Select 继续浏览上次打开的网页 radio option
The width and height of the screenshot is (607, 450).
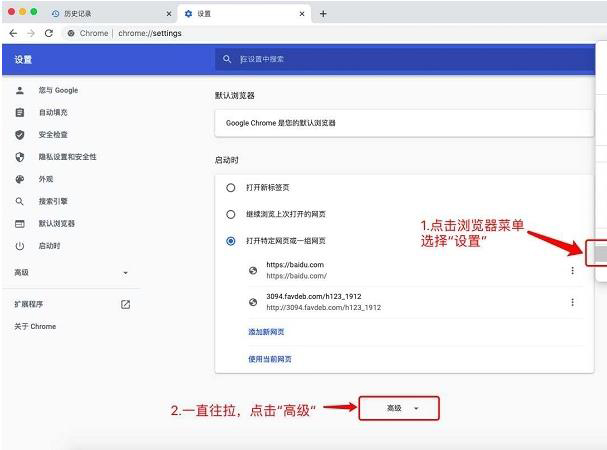231,214
